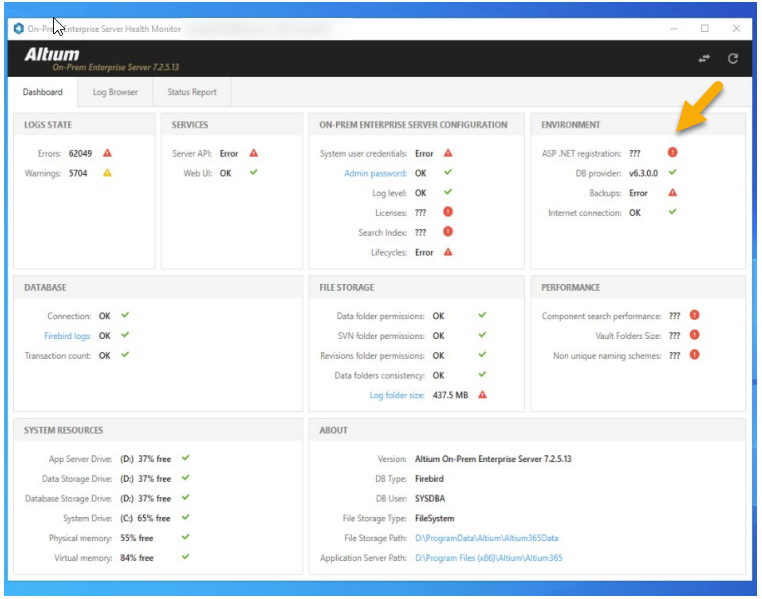Click the warning triangle beside Log folder size
The image size is (762, 599).
pyautogui.click(x=482, y=395)
